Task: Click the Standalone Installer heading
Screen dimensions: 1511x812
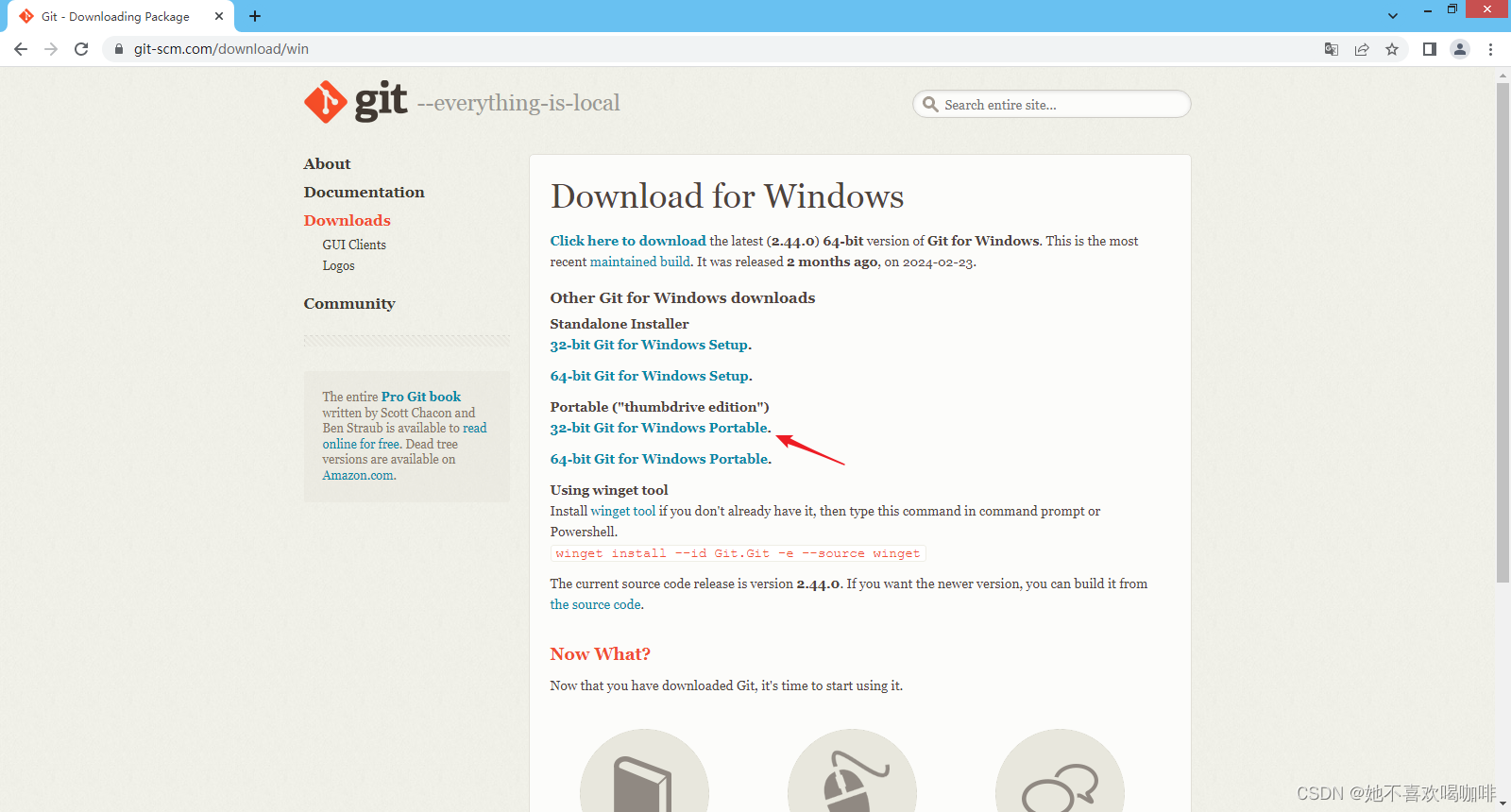Action: [x=620, y=324]
